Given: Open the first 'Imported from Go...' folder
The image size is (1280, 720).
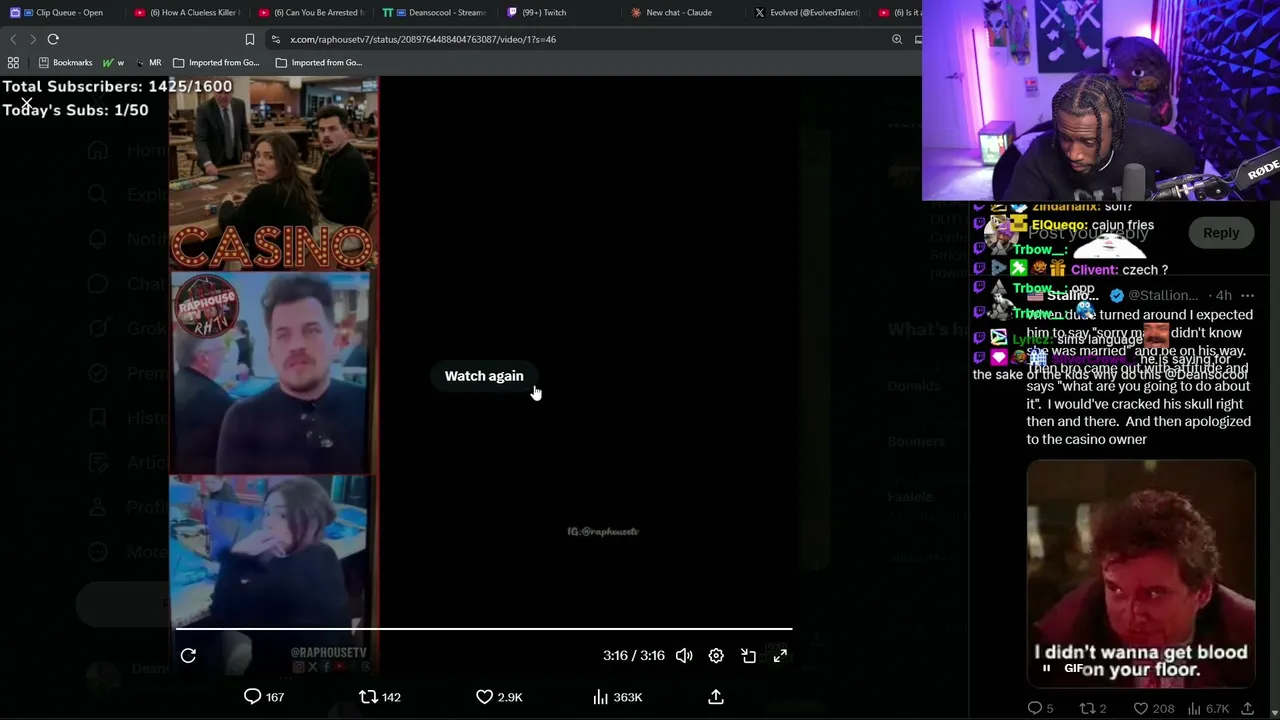Looking at the screenshot, I should coord(216,62).
